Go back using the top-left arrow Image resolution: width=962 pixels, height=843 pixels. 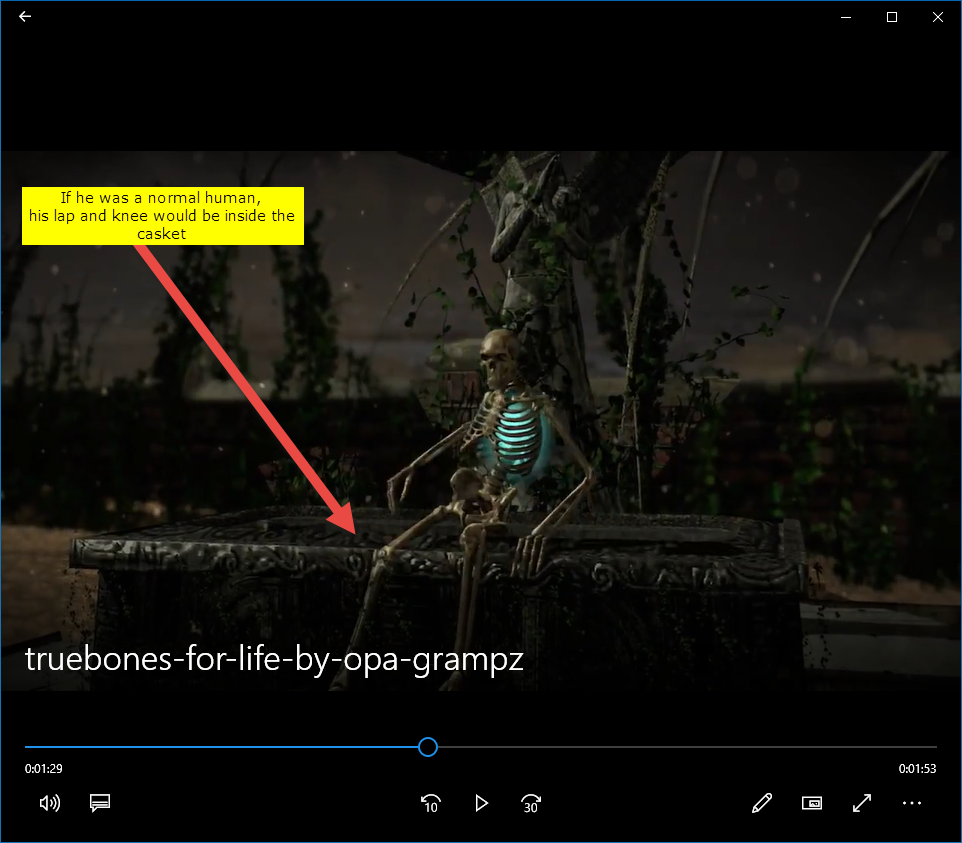point(25,17)
